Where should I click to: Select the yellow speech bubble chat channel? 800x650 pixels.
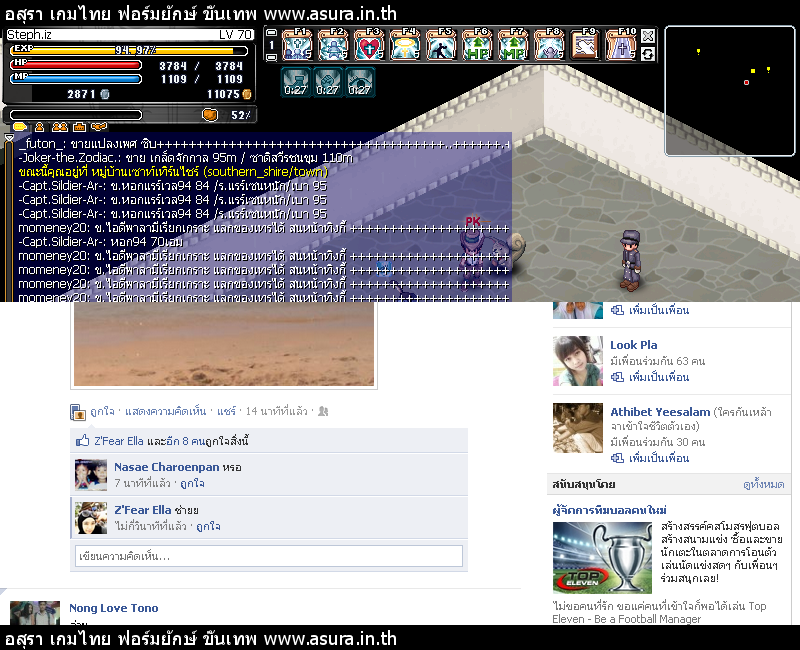click(19, 127)
